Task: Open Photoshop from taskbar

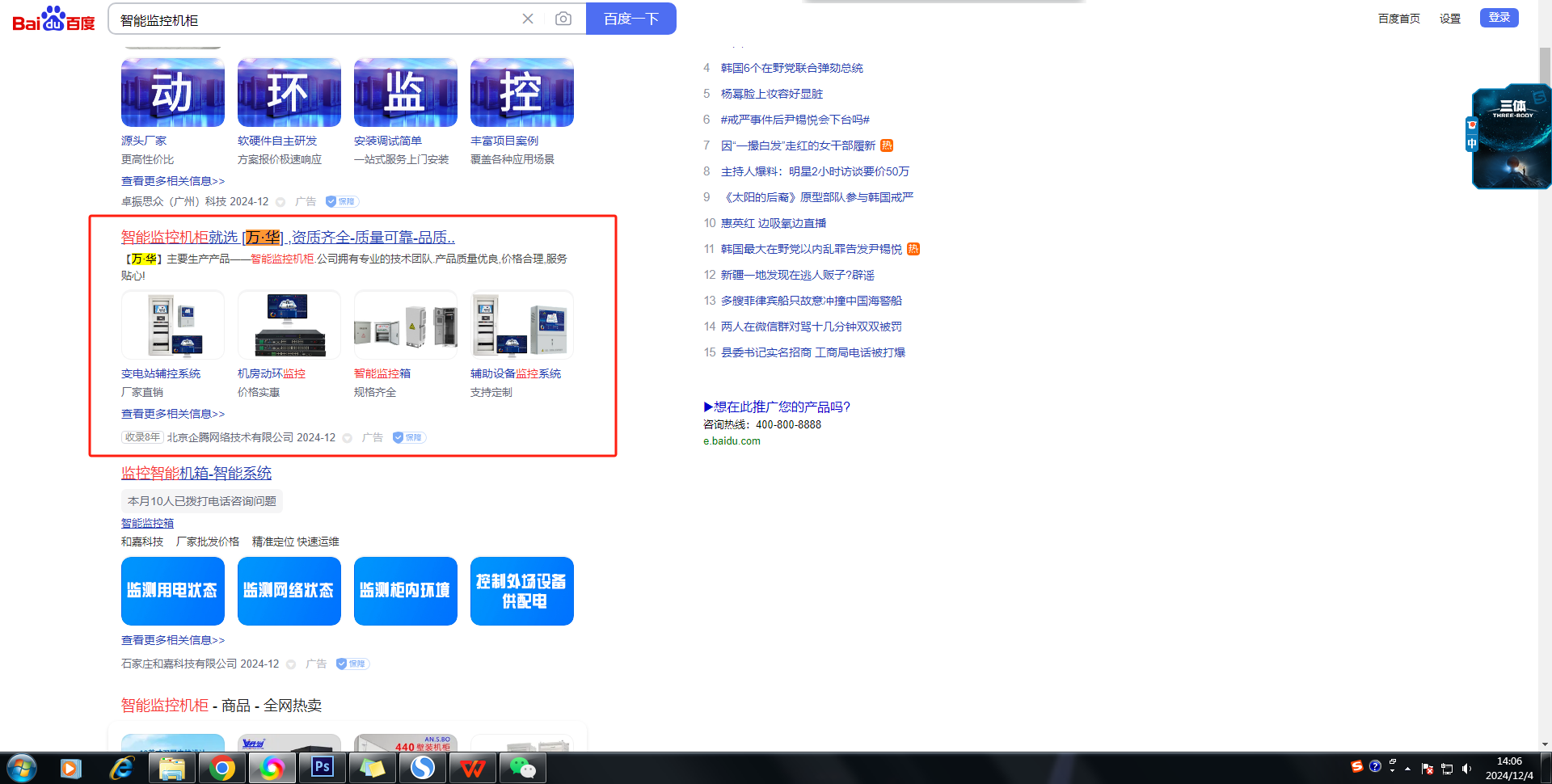Action: [x=322, y=768]
